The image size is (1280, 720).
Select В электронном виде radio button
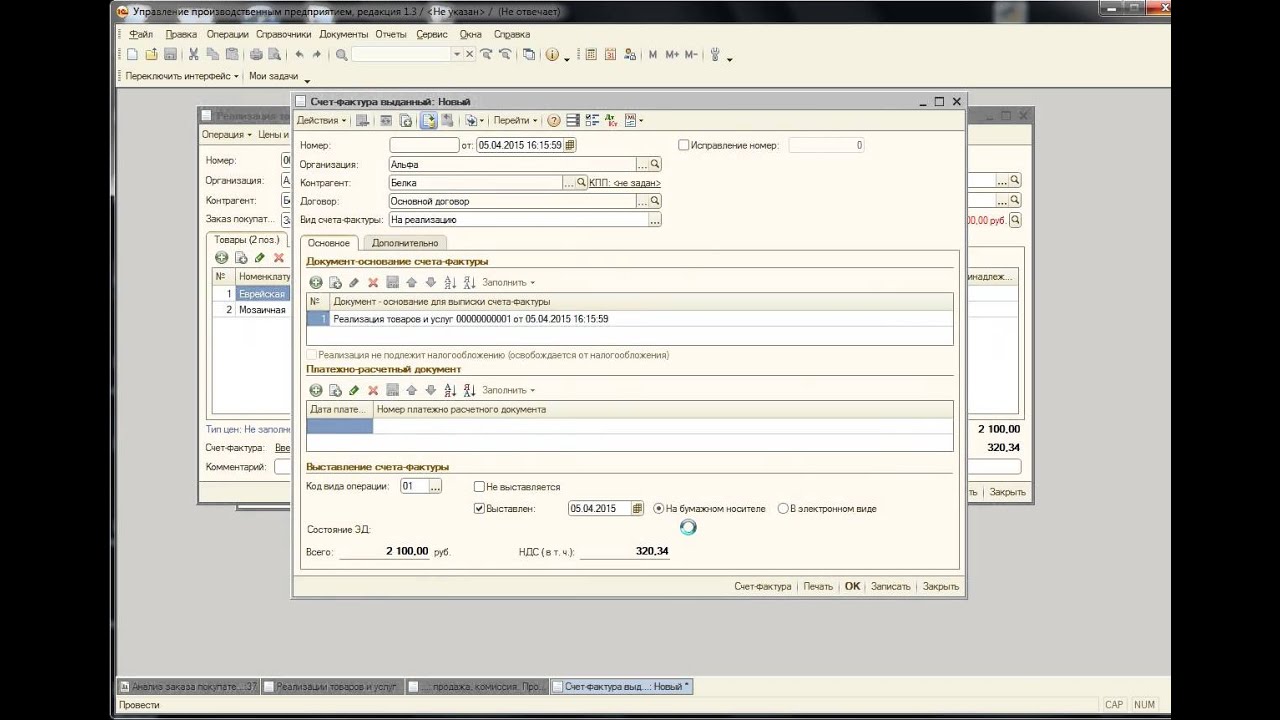[x=783, y=509]
